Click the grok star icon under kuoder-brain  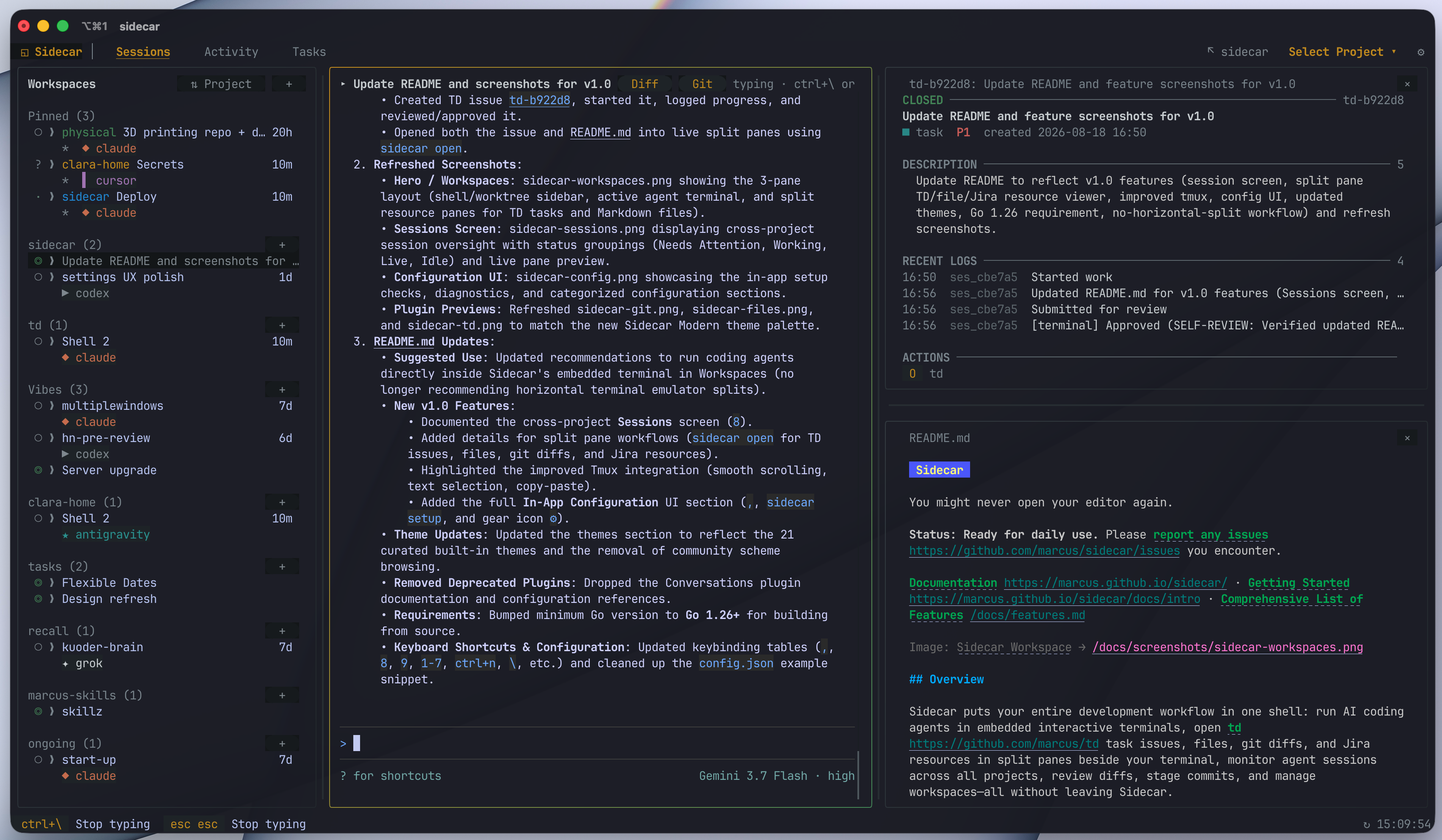(65, 663)
